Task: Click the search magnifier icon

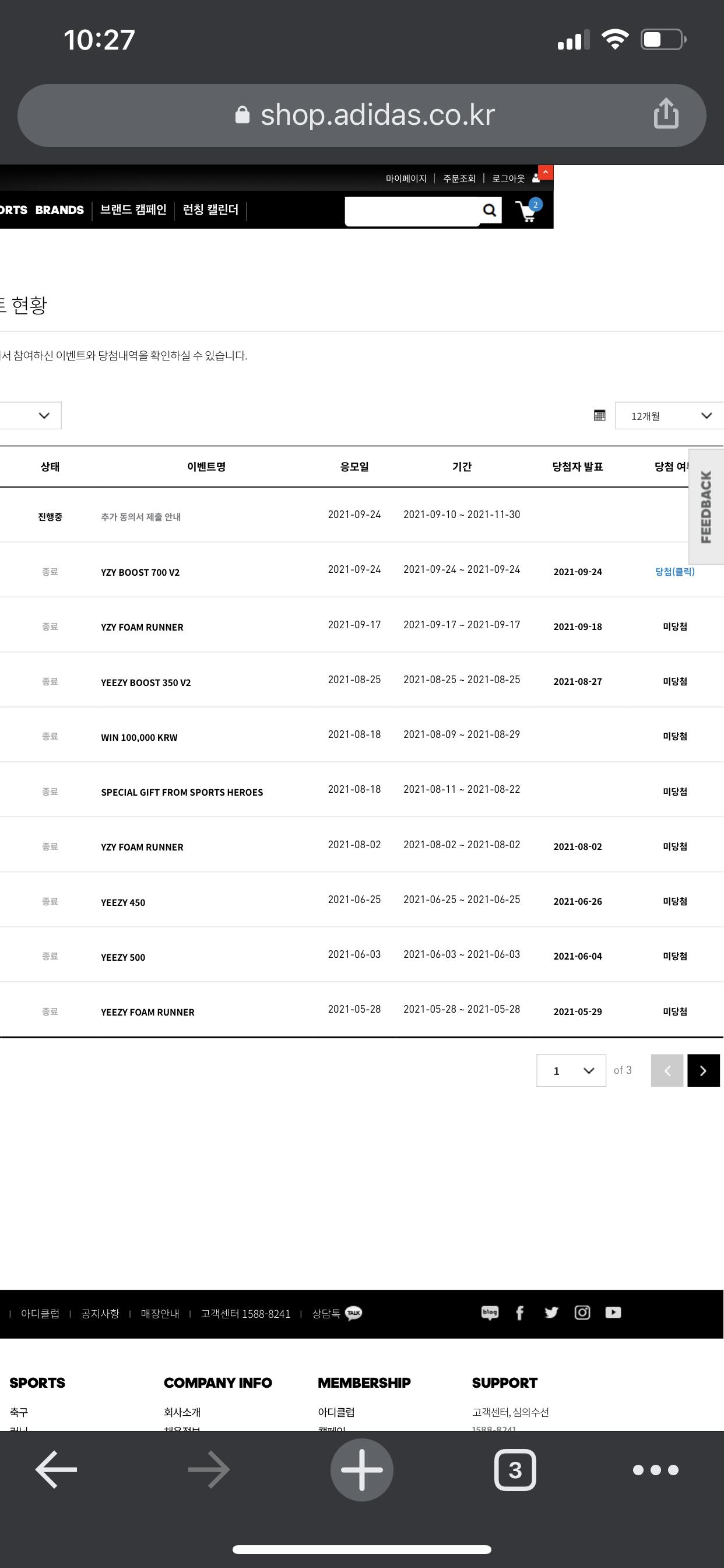Action: click(x=489, y=211)
